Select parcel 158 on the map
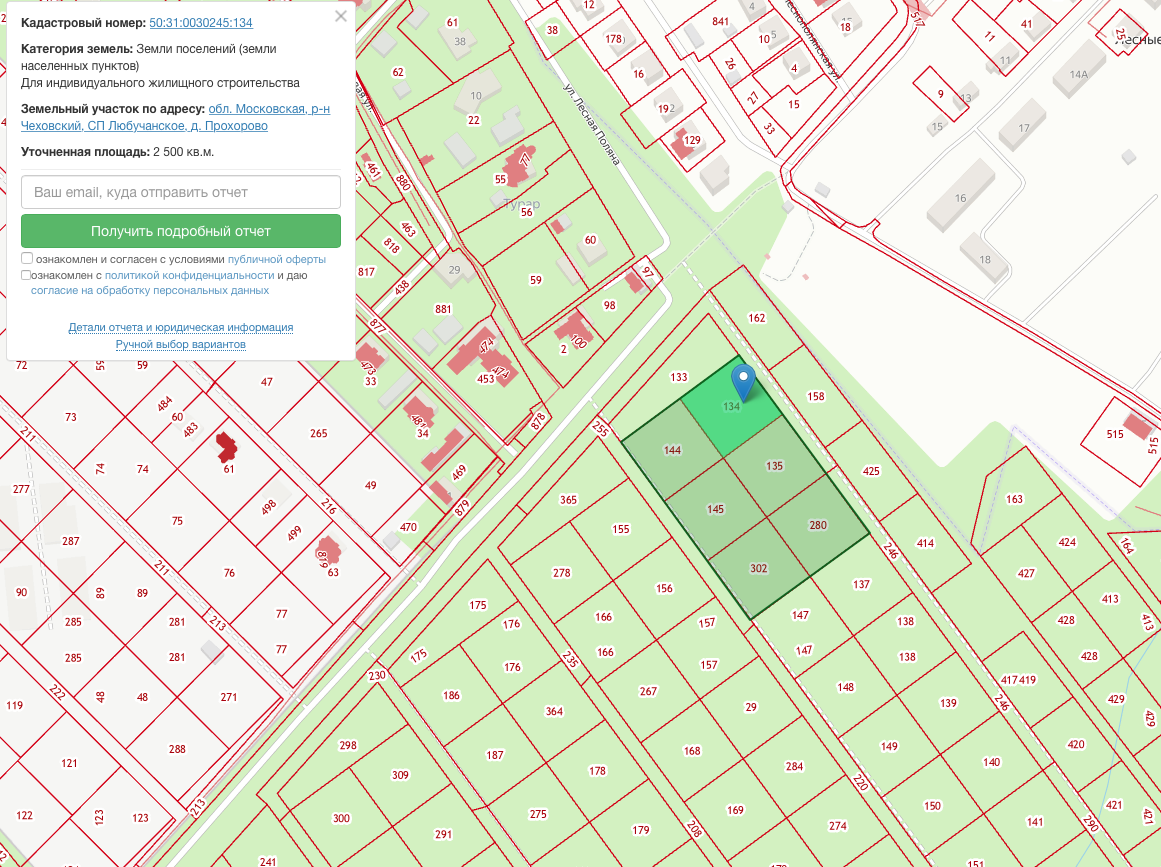Image resolution: width=1161 pixels, height=867 pixels. 816,396
